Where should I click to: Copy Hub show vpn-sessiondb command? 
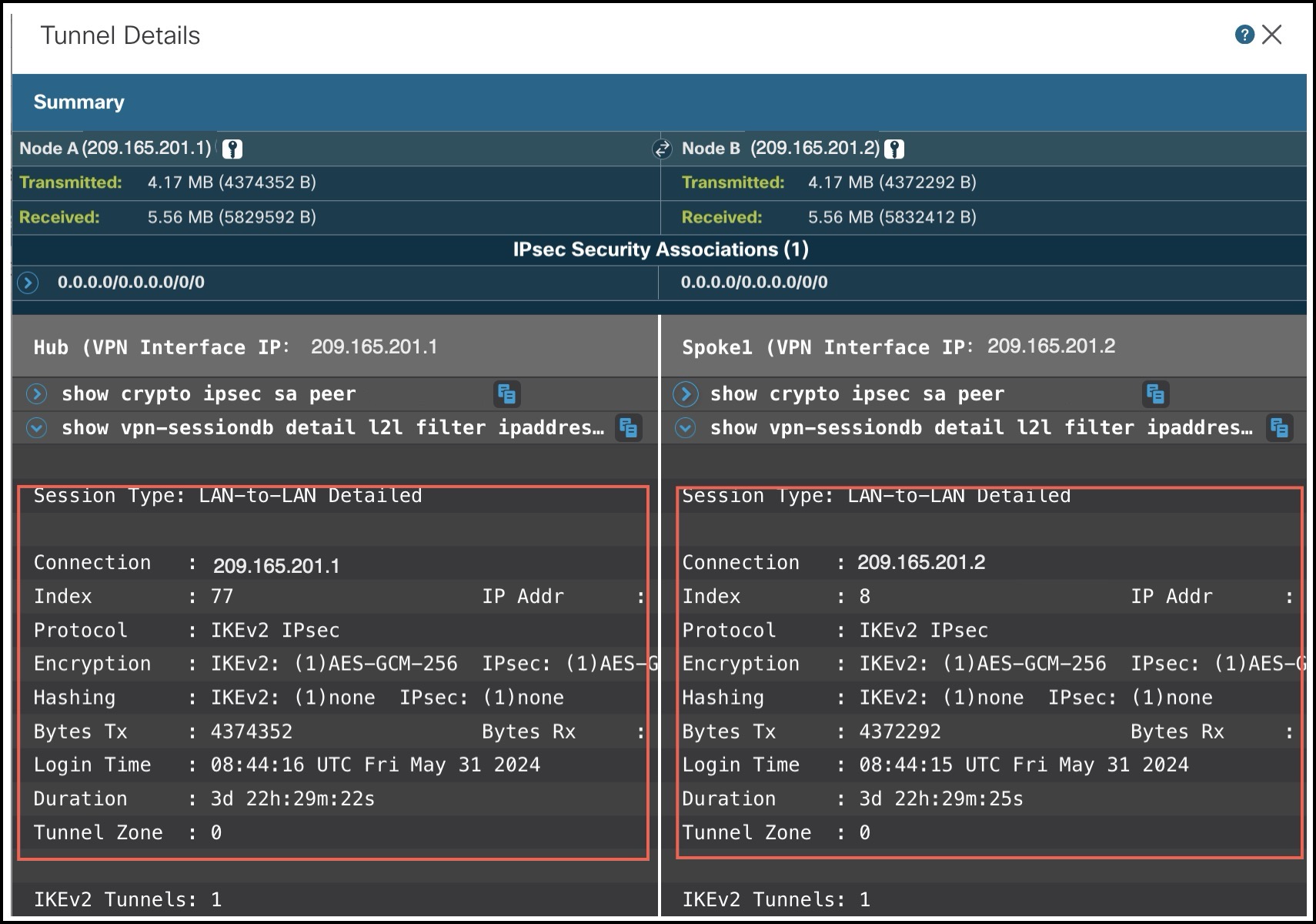[x=629, y=428]
